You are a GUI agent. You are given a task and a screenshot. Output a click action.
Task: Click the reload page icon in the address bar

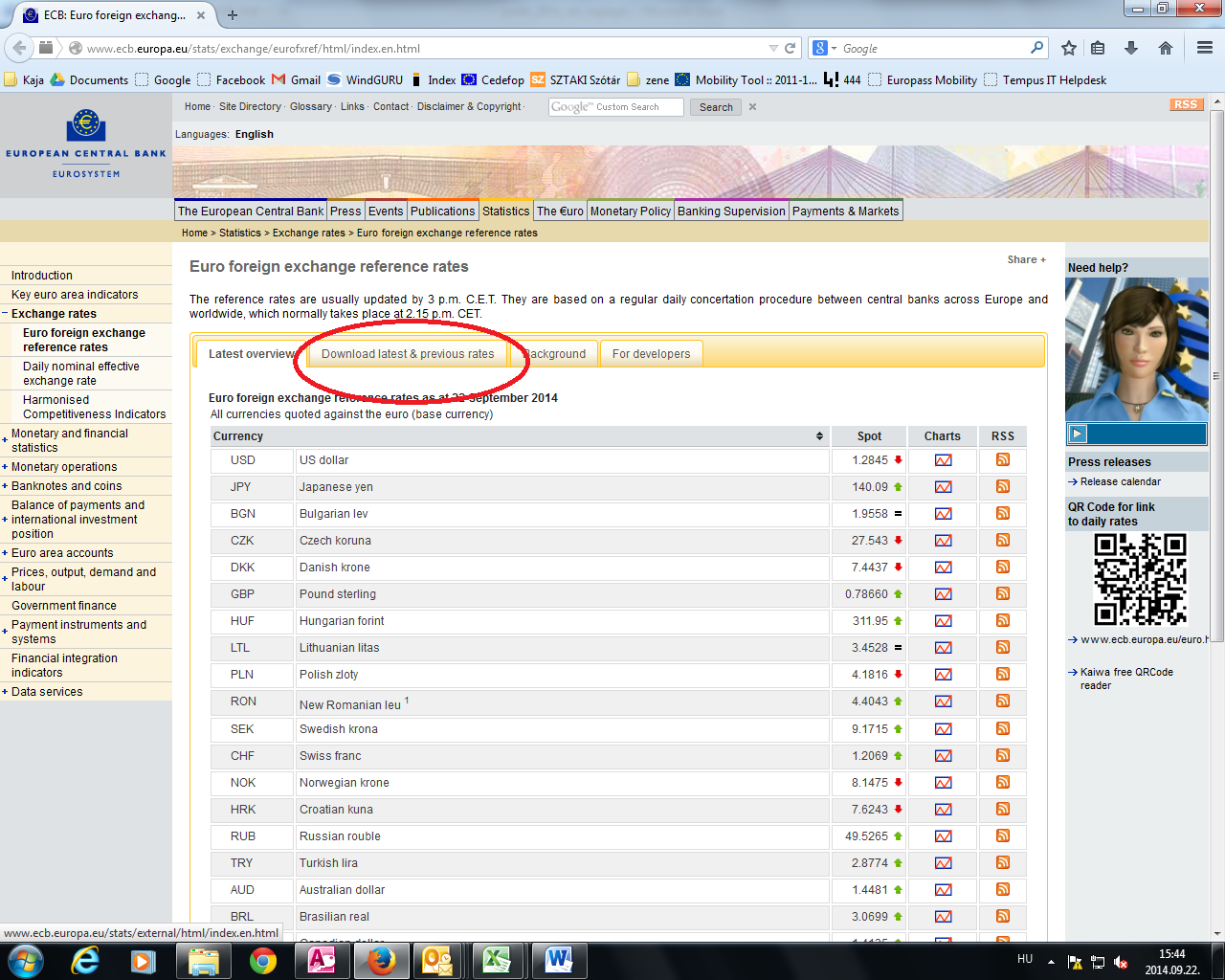pos(791,48)
